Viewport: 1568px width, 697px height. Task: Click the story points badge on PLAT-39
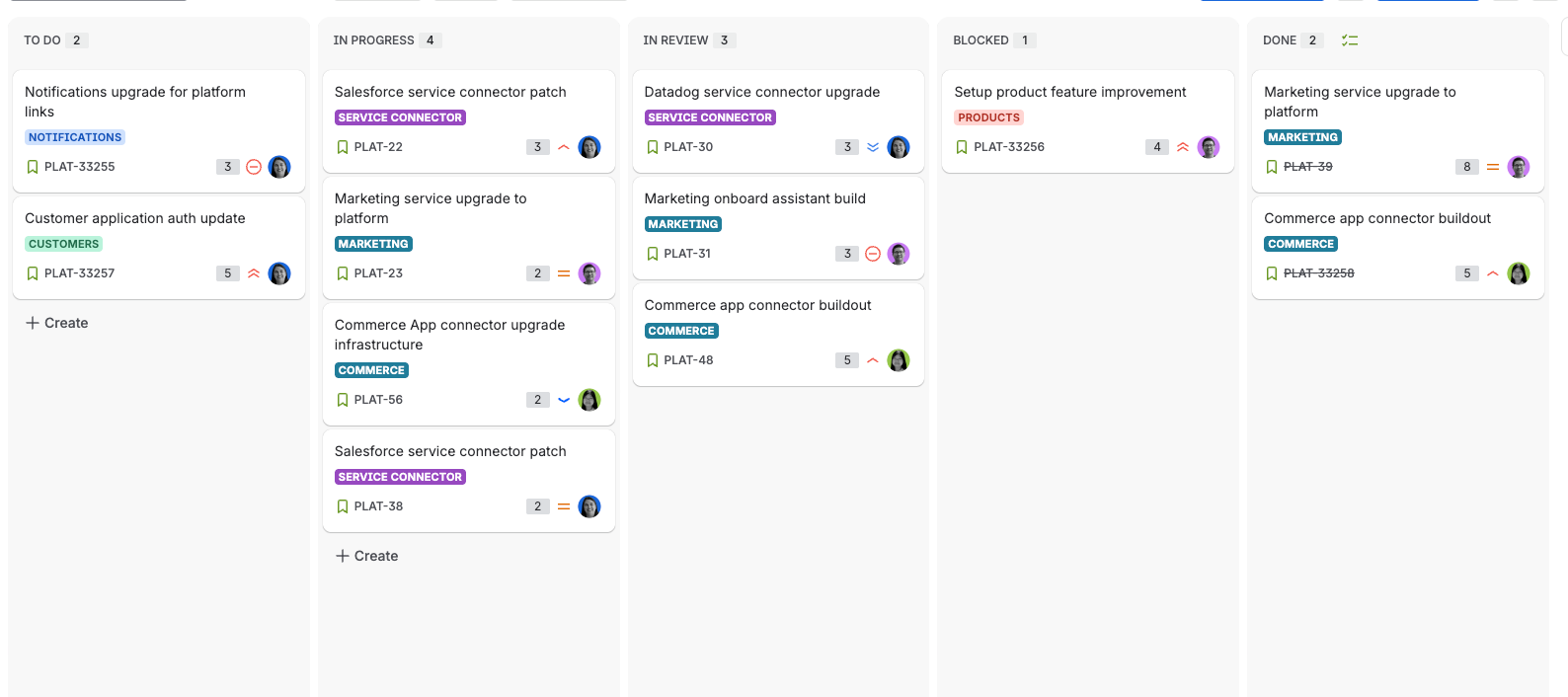pos(1466,167)
